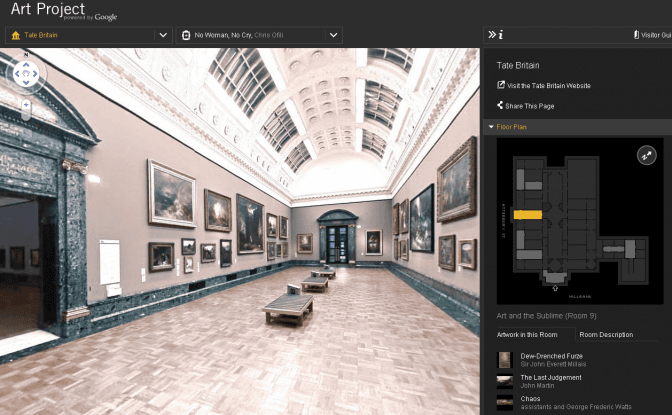This screenshot has height=415, width=672.
Task: Click the pan navigation compass control
Action: click(25, 73)
